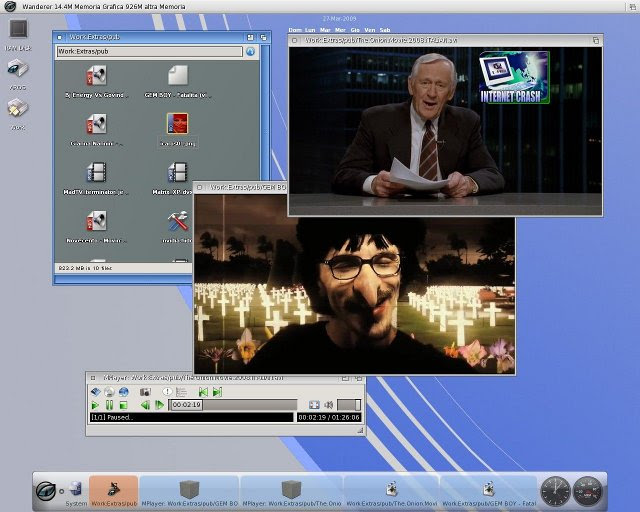640x512 pixels.
Task: Switch to Work:Extras/pub dock entry
Action: 113,492
